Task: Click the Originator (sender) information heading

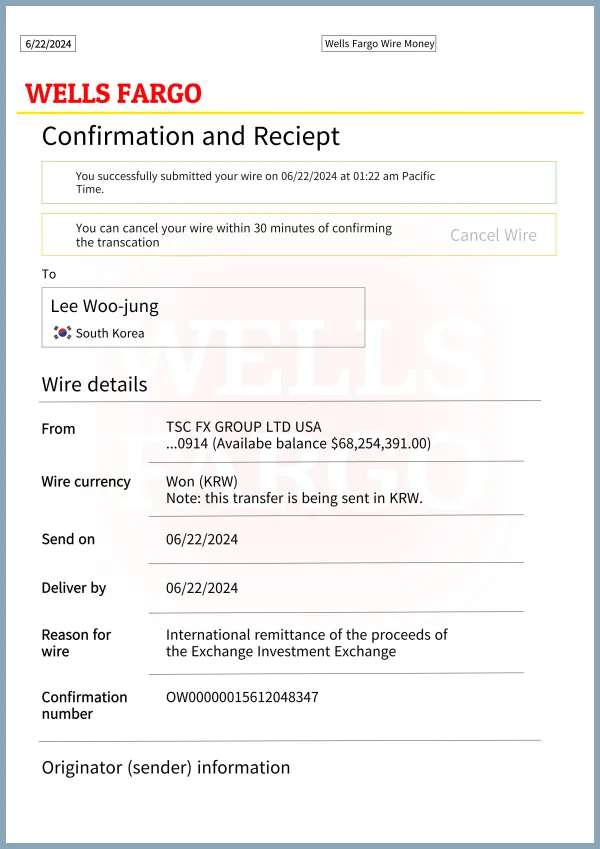Action: 166,768
